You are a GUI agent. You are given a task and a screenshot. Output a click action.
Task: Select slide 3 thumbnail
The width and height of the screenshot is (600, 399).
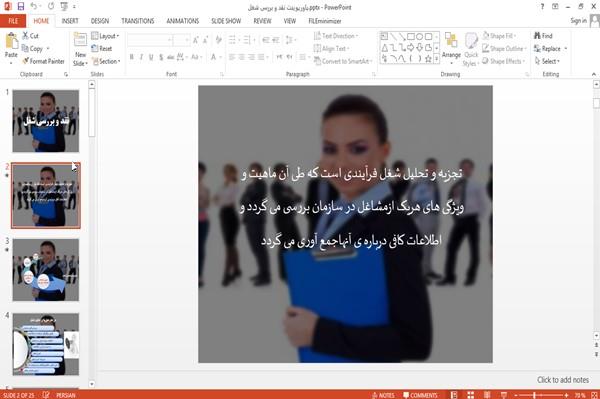coord(46,270)
